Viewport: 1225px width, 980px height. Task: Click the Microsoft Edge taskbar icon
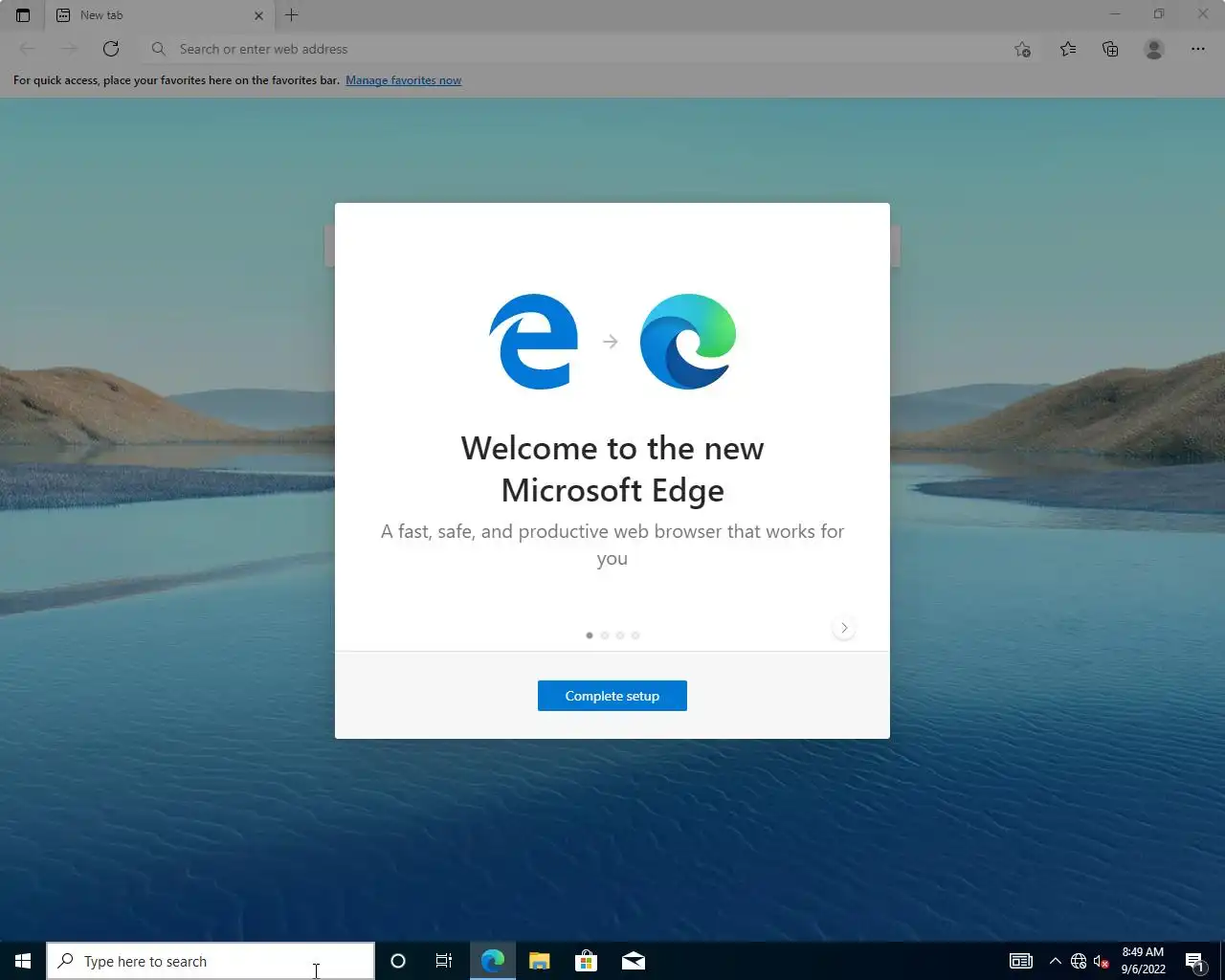[x=493, y=961]
